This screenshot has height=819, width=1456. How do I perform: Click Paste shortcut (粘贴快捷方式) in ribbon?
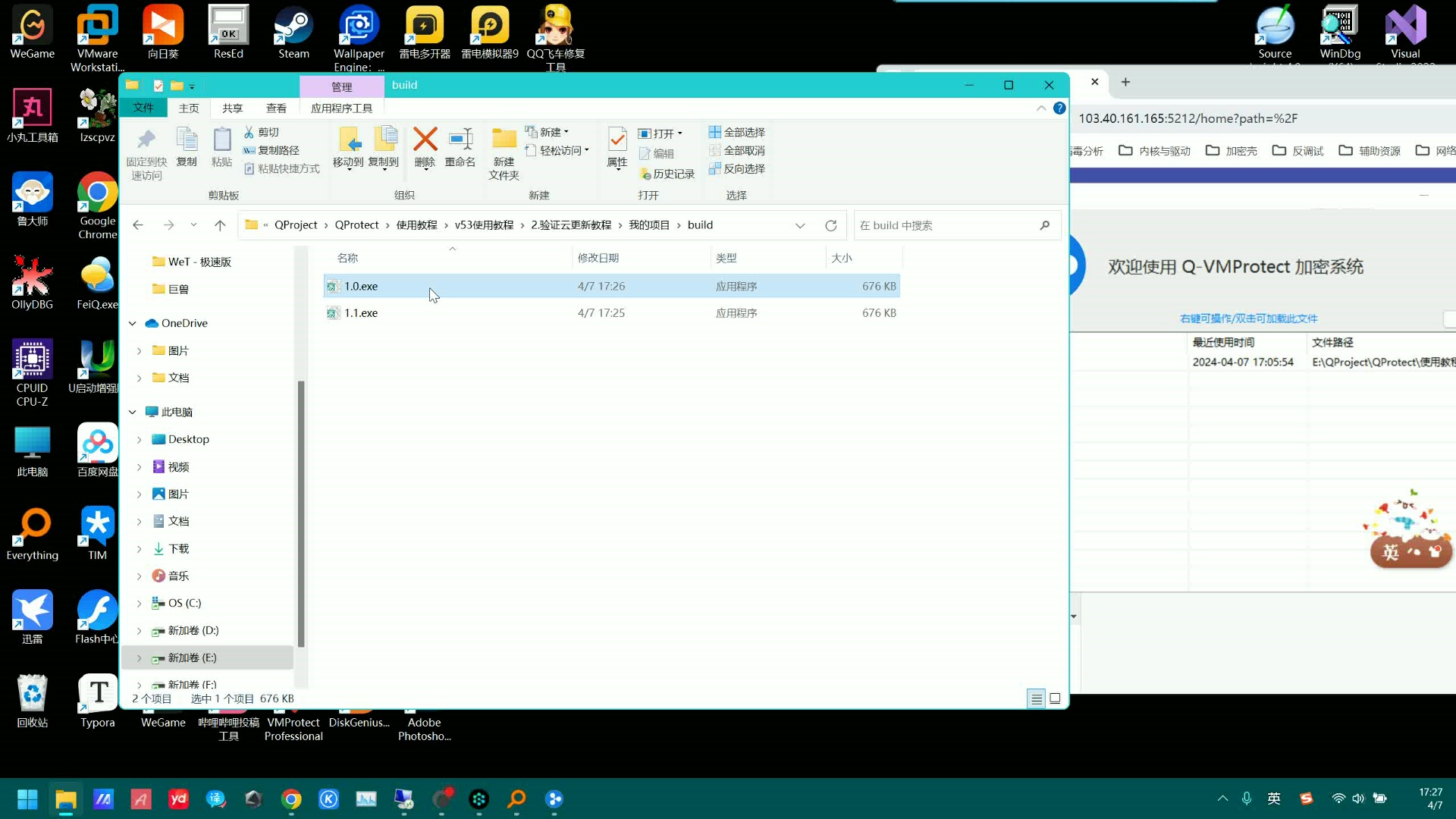281,168
